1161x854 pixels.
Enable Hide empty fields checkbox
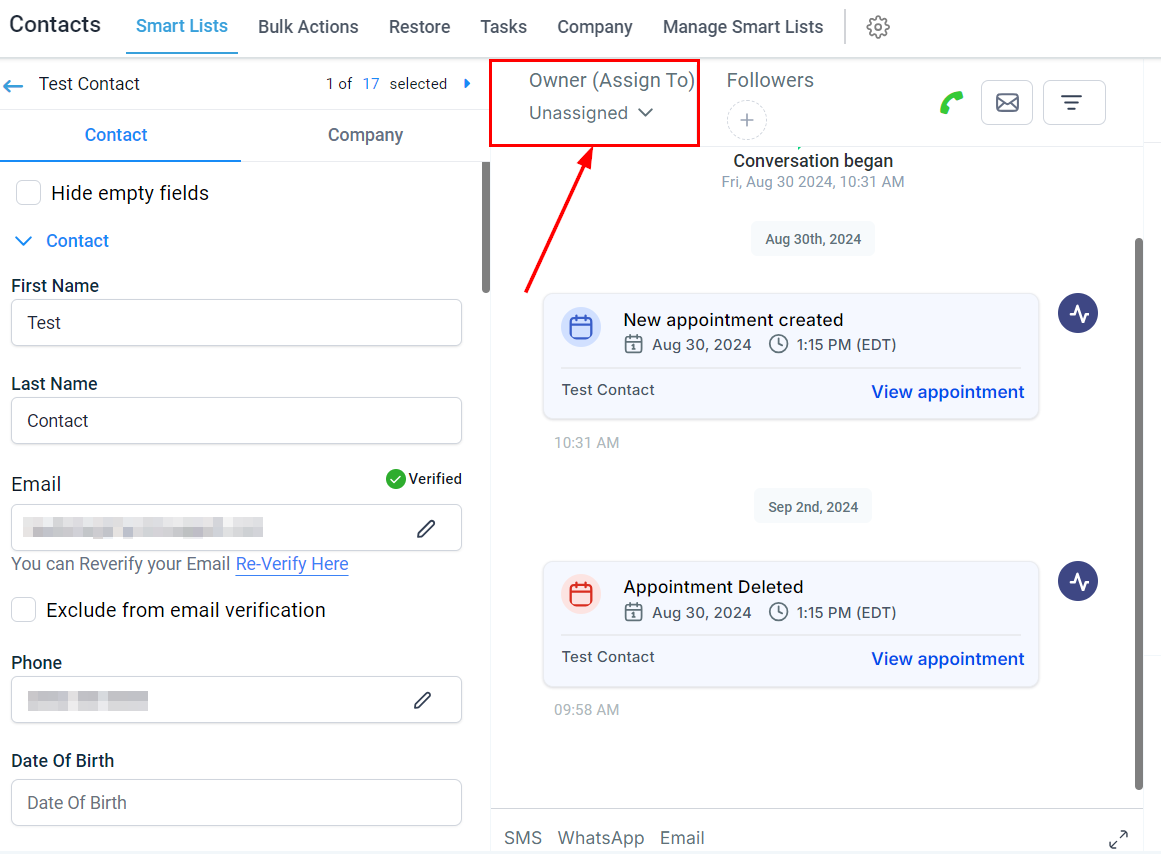pos(29,193)
